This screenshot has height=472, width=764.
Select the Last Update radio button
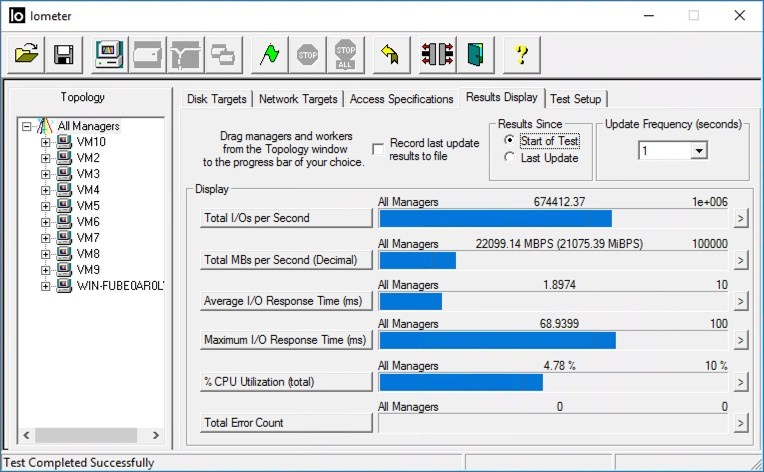tap(509, 157)
